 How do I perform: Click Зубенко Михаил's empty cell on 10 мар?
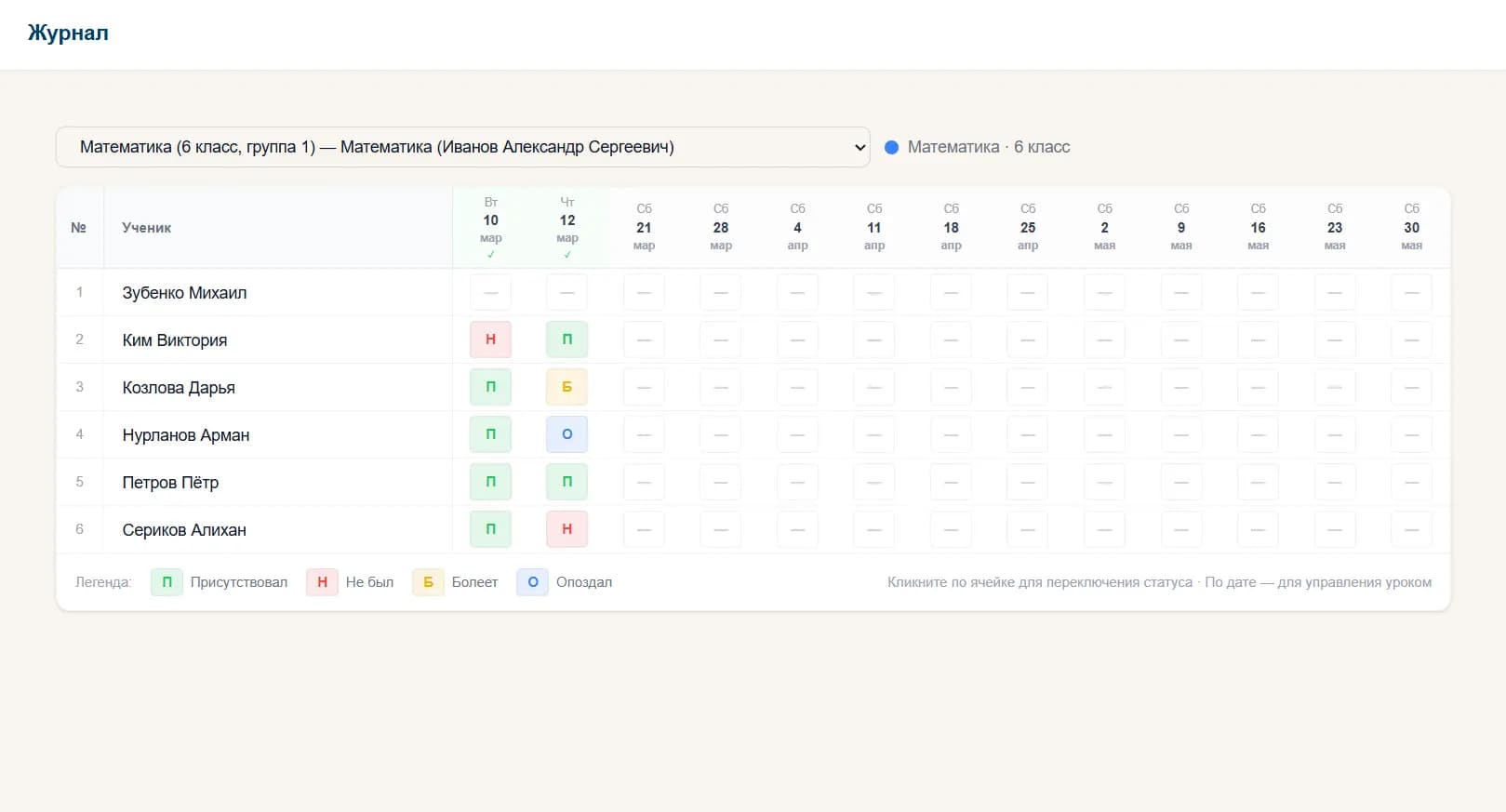pyautogui.click(x=490, y=292)
